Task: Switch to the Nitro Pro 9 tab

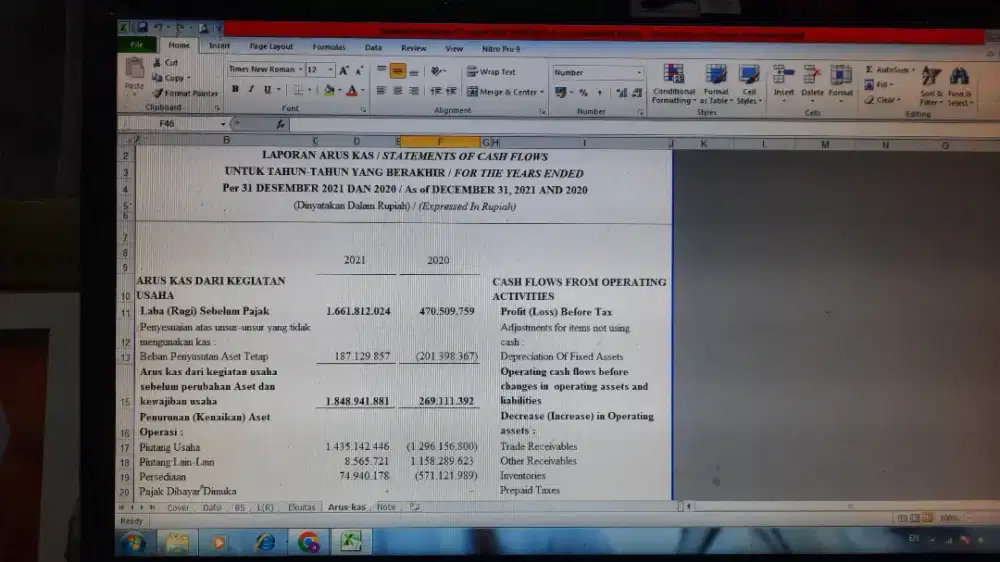Action: [x=501, y=48]
